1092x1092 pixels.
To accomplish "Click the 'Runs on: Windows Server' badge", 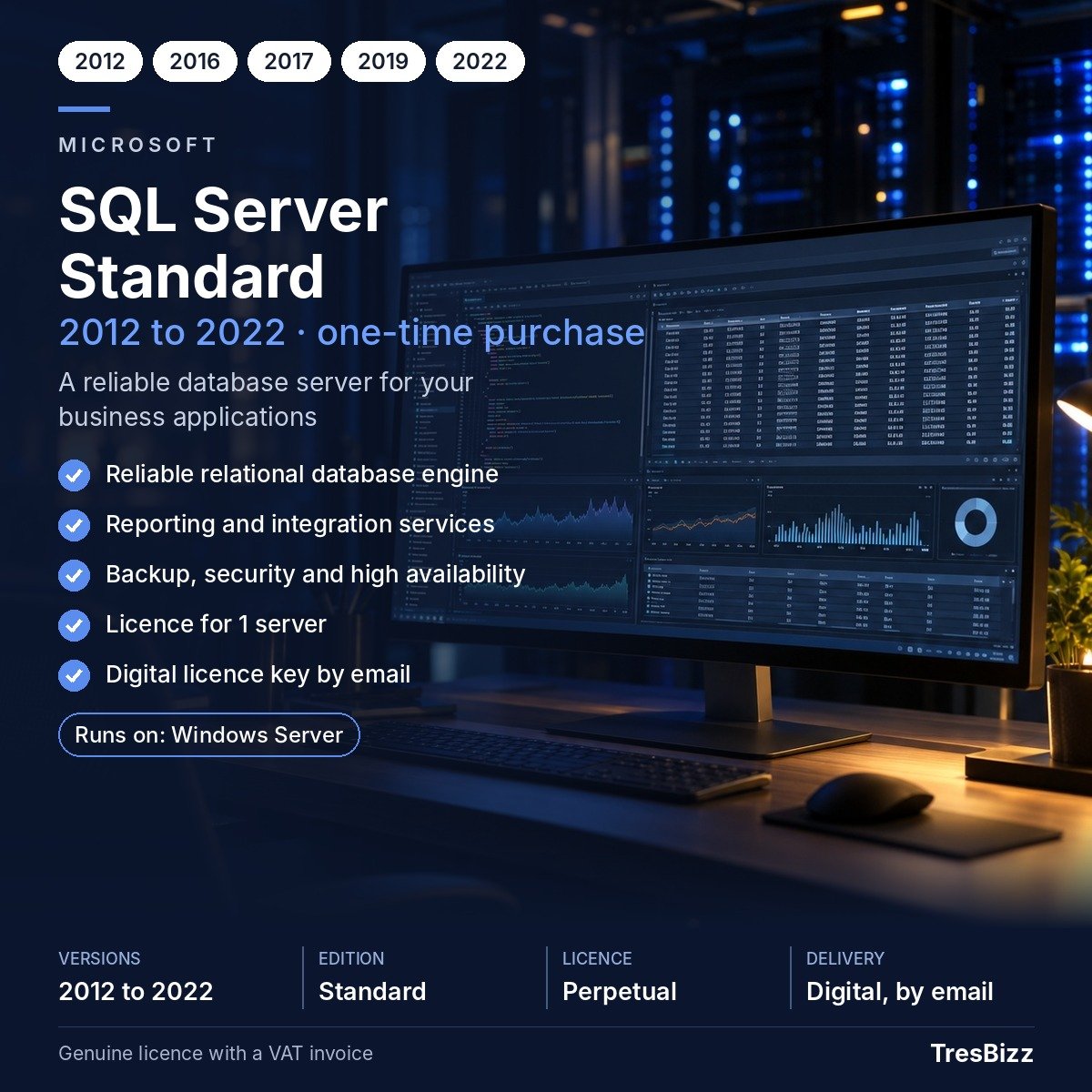I will [209, 734].
